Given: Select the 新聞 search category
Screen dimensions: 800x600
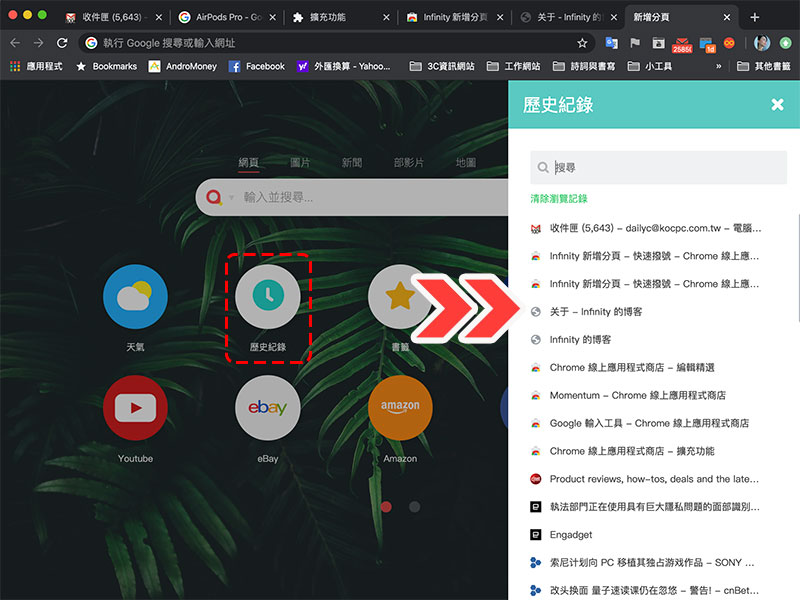Looking at the screenshot, I should click(352, 163).
